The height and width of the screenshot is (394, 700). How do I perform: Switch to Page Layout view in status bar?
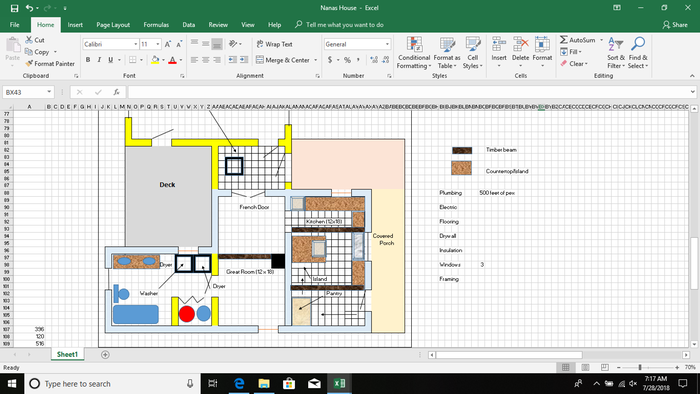tap(585, 367)
